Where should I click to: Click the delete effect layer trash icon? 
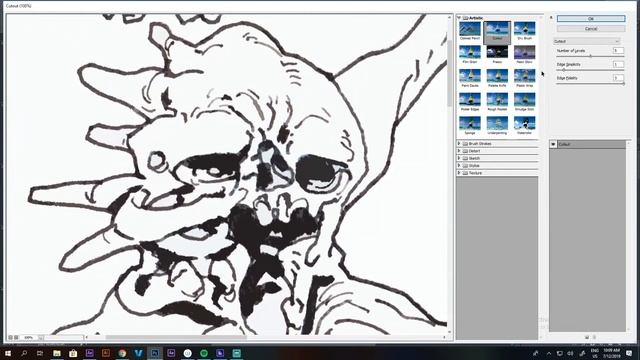click(x=594, y=337)
